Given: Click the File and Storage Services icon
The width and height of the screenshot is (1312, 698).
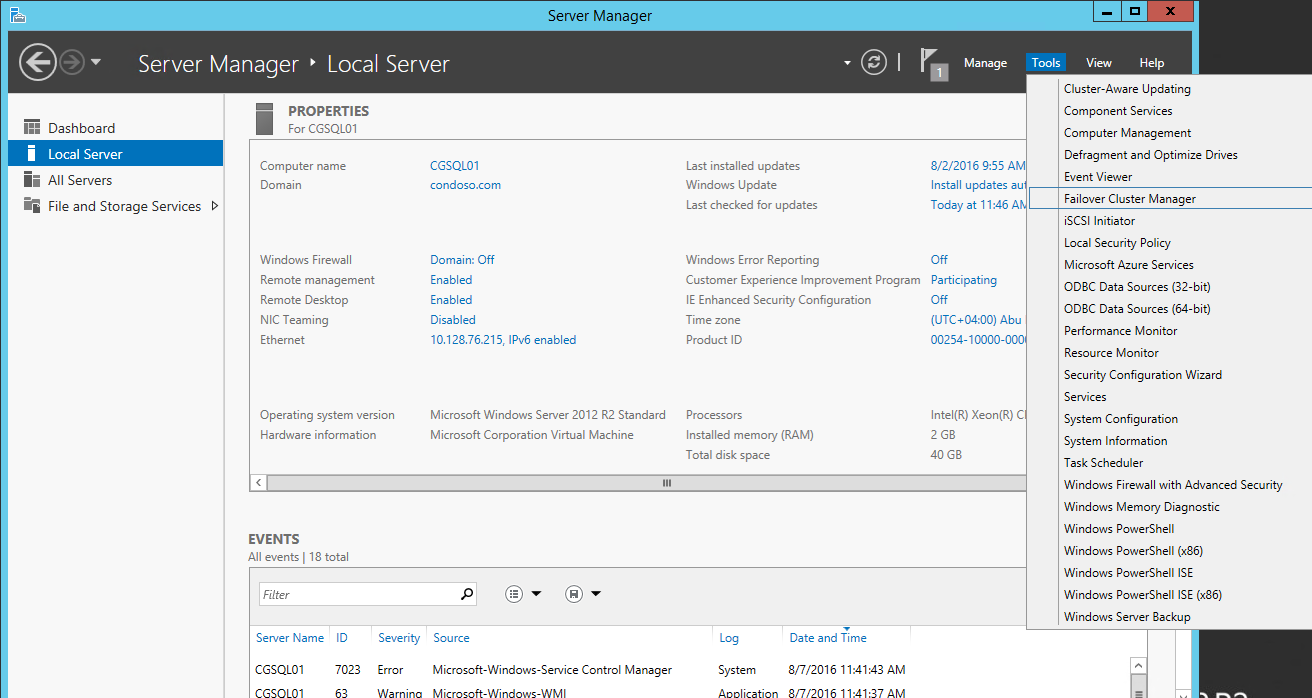Looking at the screenshot, I should 31,206.
